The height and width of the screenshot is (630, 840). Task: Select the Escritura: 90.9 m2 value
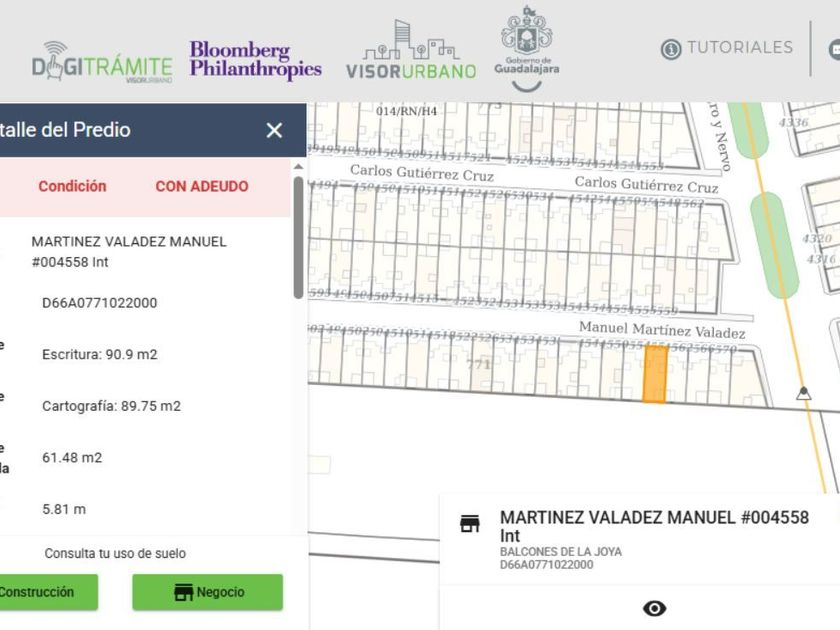pyautogui.click(x=100, y=355)
